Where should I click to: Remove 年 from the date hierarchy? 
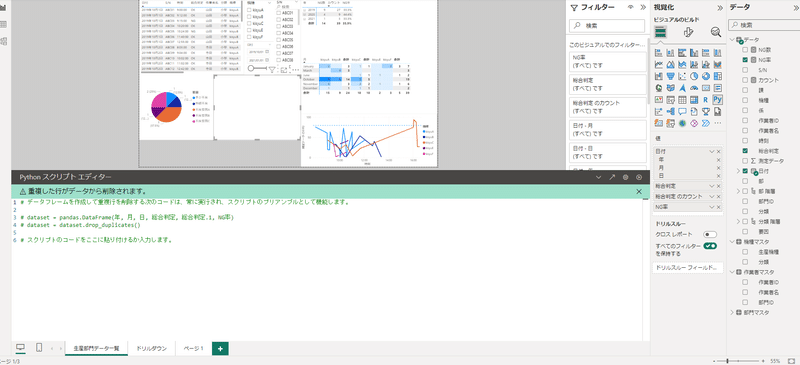(x=718, y=160)
